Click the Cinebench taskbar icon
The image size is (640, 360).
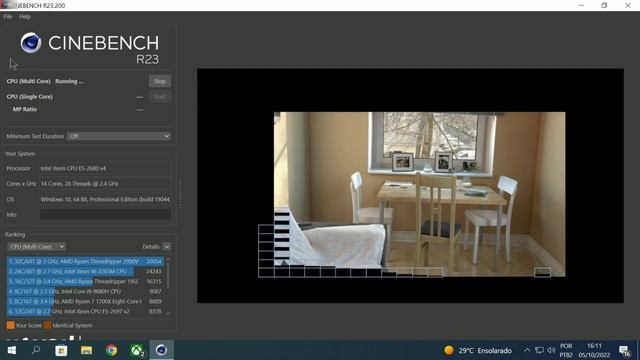[162, 350]
